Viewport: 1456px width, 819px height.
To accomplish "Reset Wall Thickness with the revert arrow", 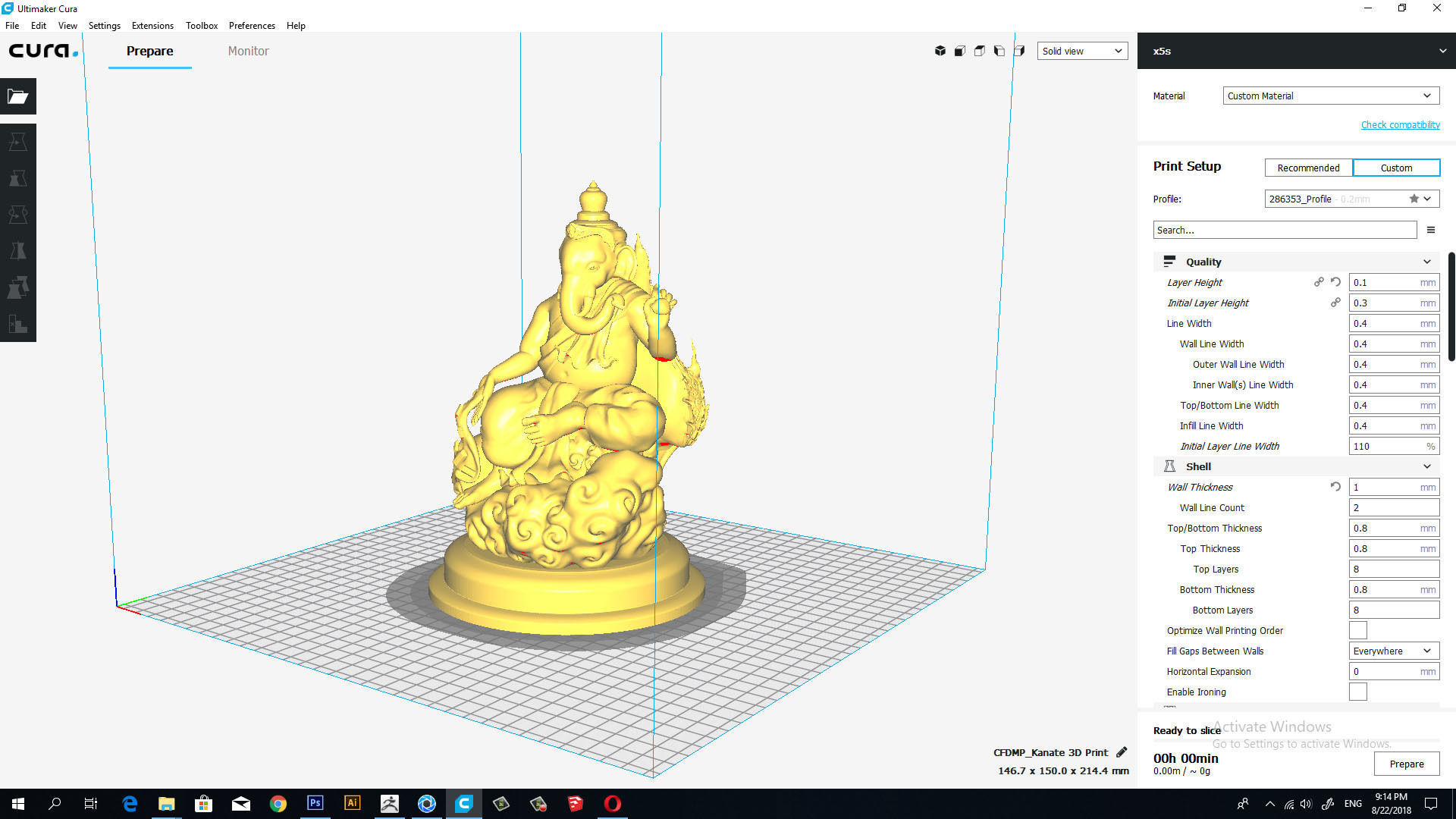I will pyautogui.click(x=1335, y=487).
